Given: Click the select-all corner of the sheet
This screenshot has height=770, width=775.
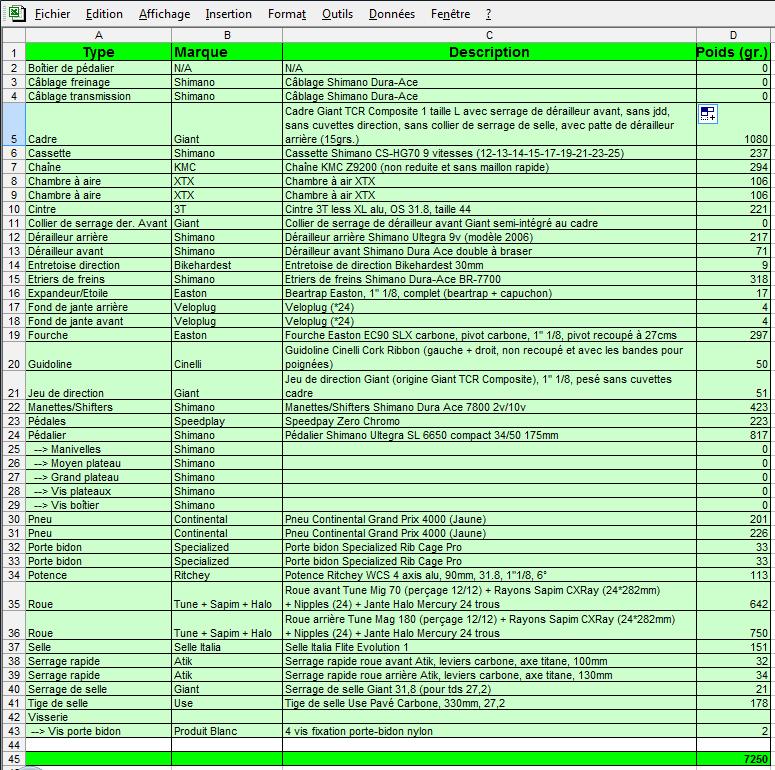Looking at the screenshot, I should click(x=14, y=35).
